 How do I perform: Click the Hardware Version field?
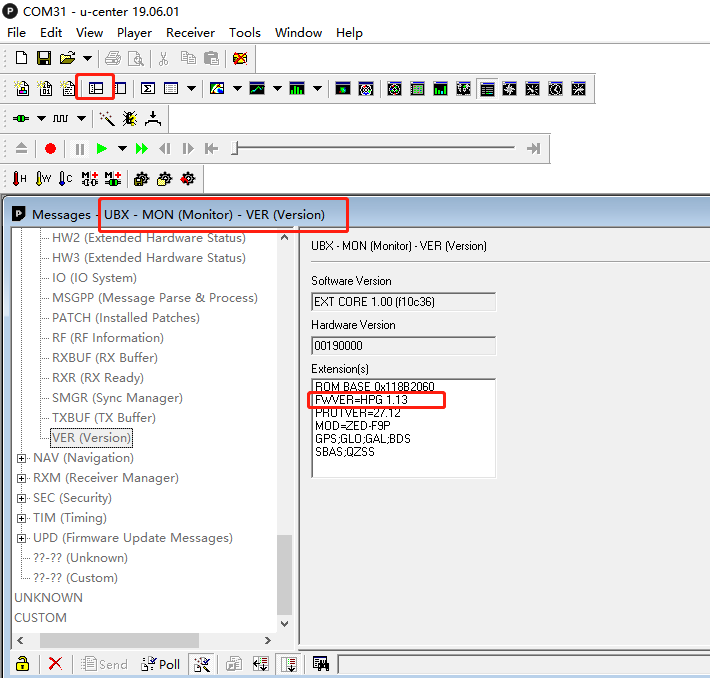[x=403, y=346]
